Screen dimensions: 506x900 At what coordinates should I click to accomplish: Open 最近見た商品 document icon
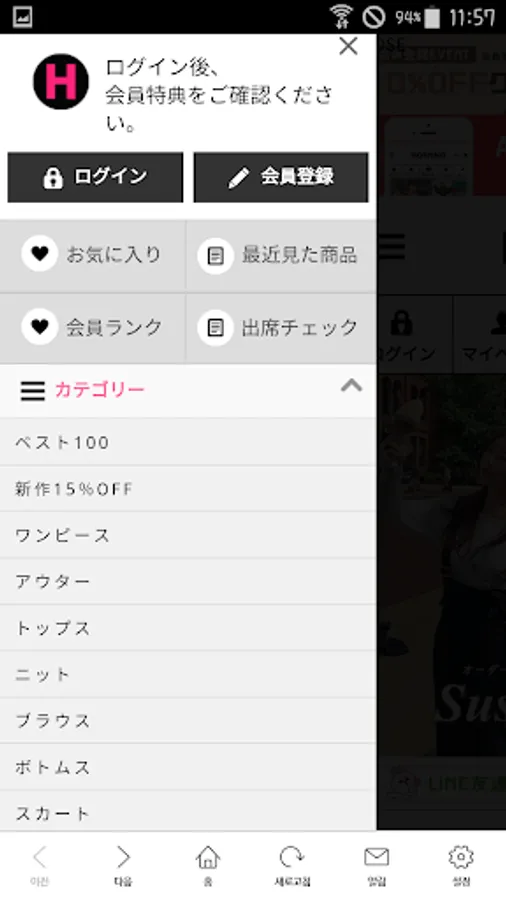(215, 255)
